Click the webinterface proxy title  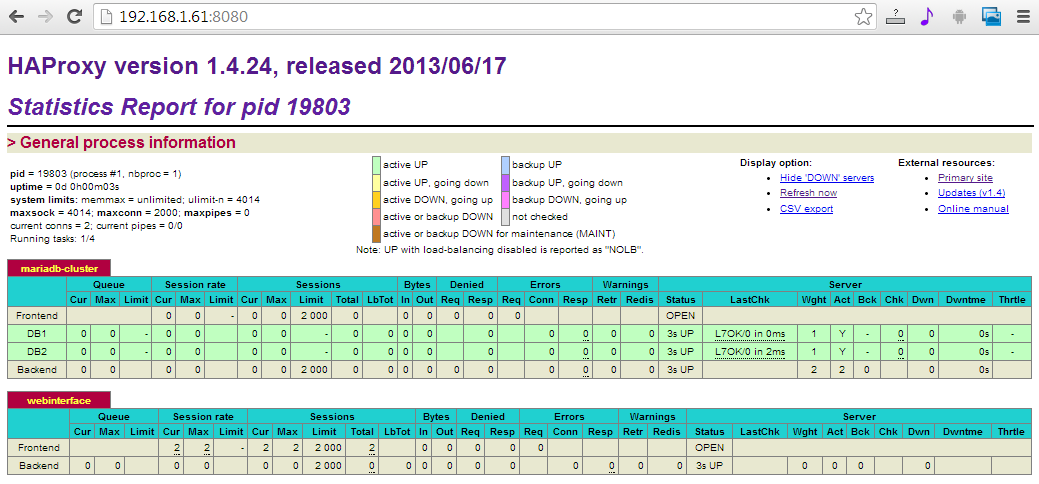[59, 400]
